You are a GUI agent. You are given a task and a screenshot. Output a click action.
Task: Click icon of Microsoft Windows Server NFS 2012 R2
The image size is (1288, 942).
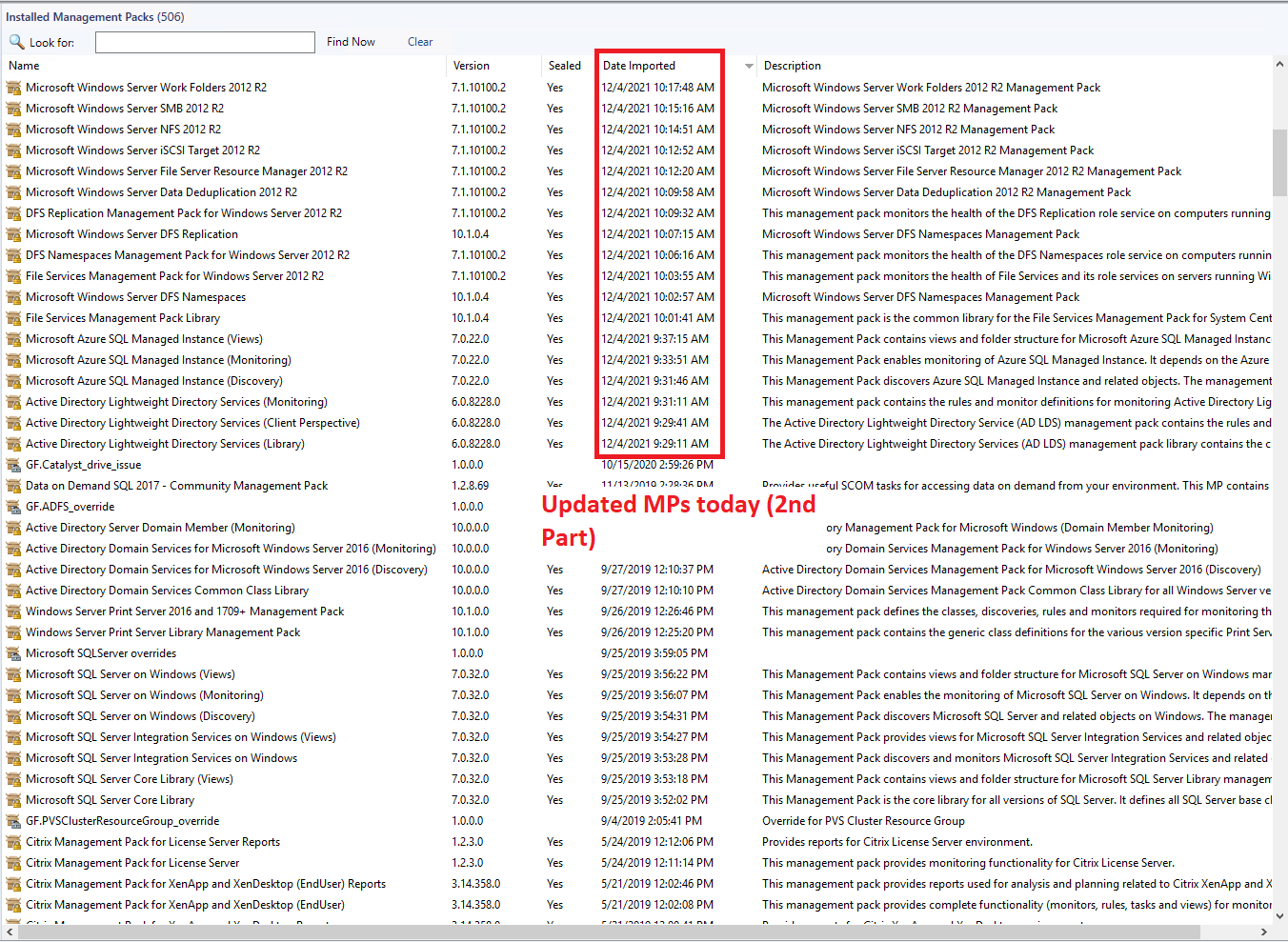[13, 130]
